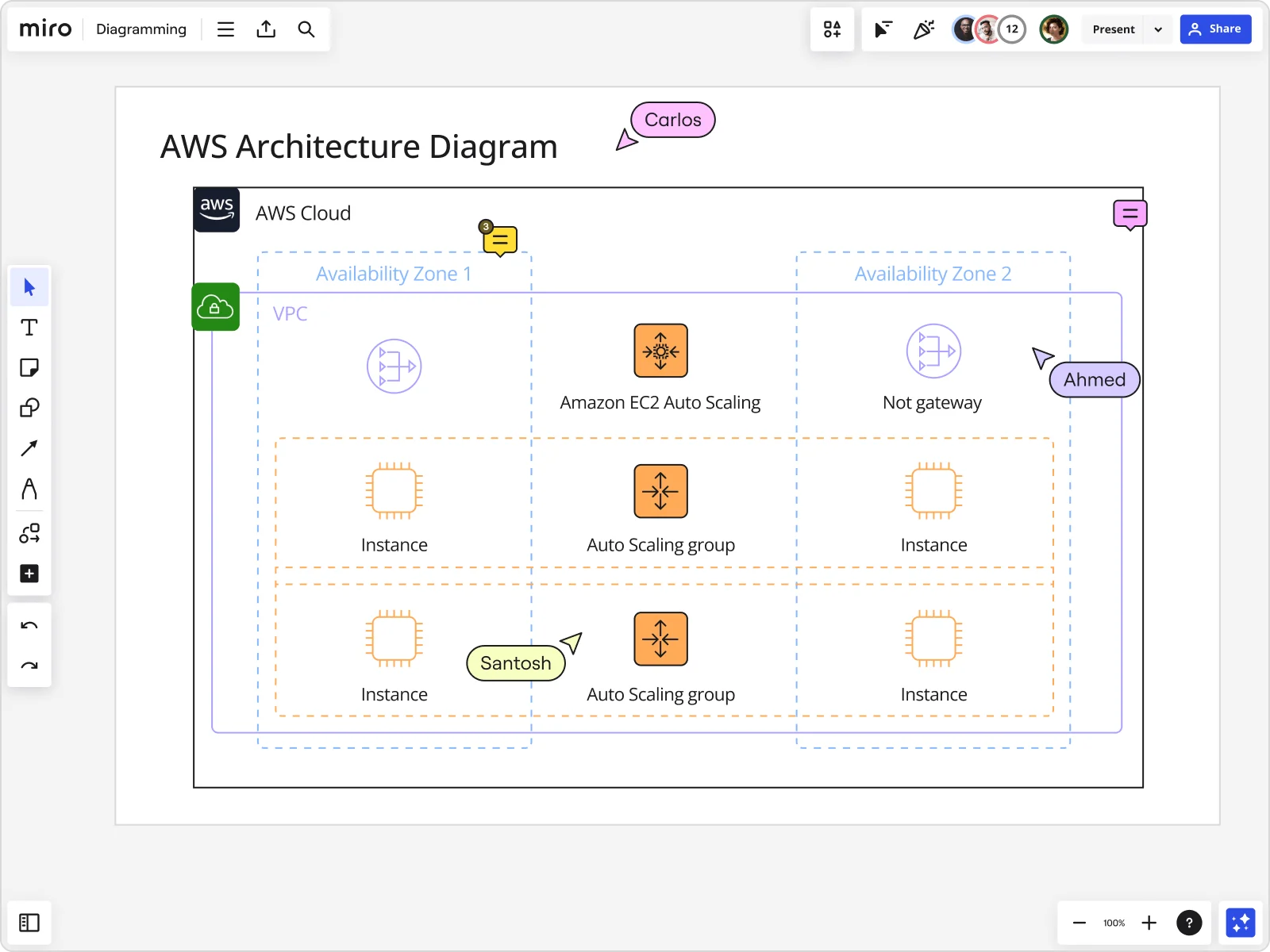Open the templates picker icon
The width and height of the screenshot is (1270, 952).
[833, 29]
